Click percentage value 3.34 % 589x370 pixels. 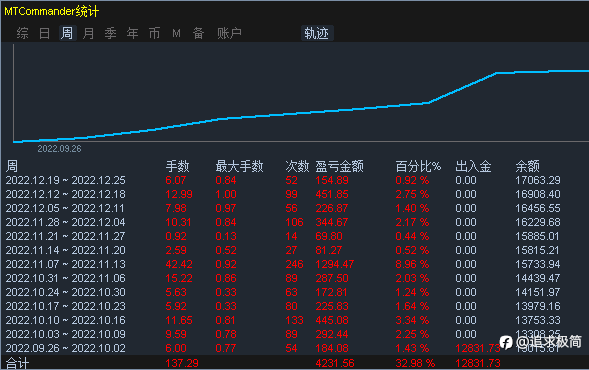point(412,320)
